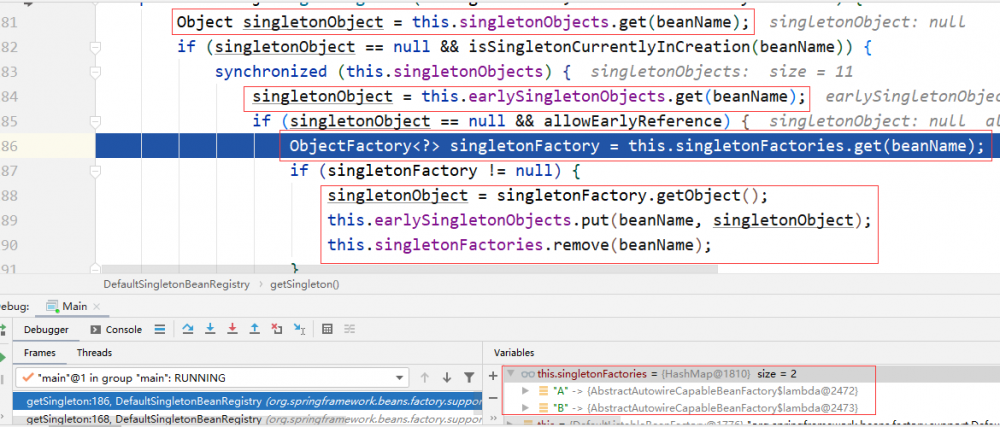Click the Variables panel header
This screenshot has height=427, width=1000.
coord(514,352)
